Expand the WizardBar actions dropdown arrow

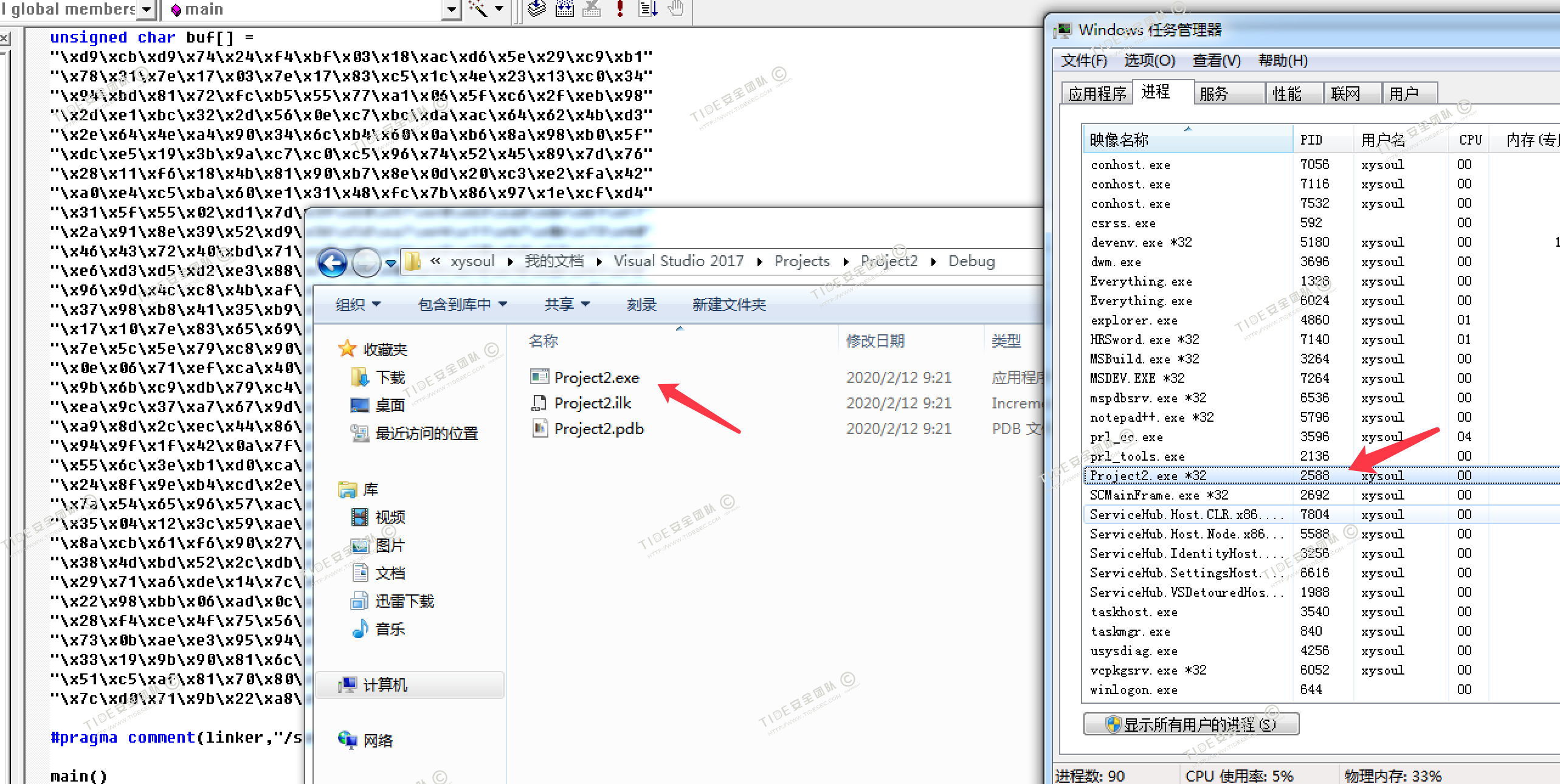pos(499,9)
